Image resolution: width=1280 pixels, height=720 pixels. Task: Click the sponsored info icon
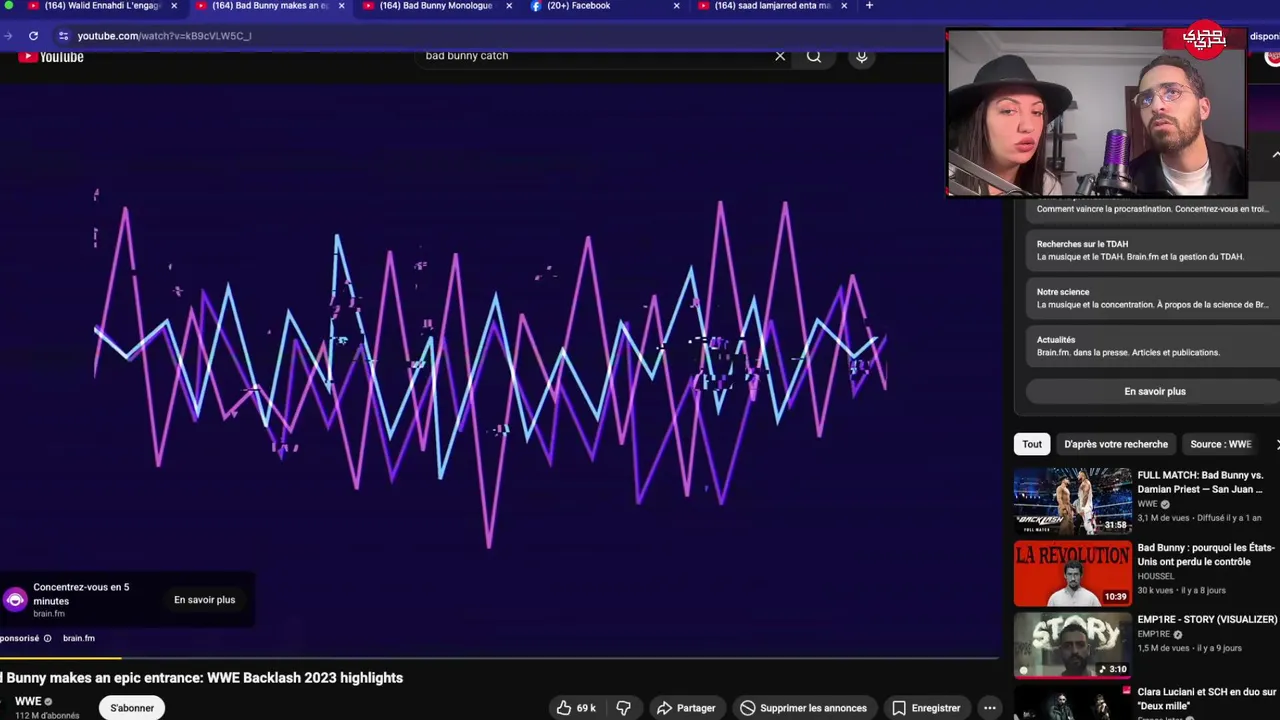tap(47, 638)
